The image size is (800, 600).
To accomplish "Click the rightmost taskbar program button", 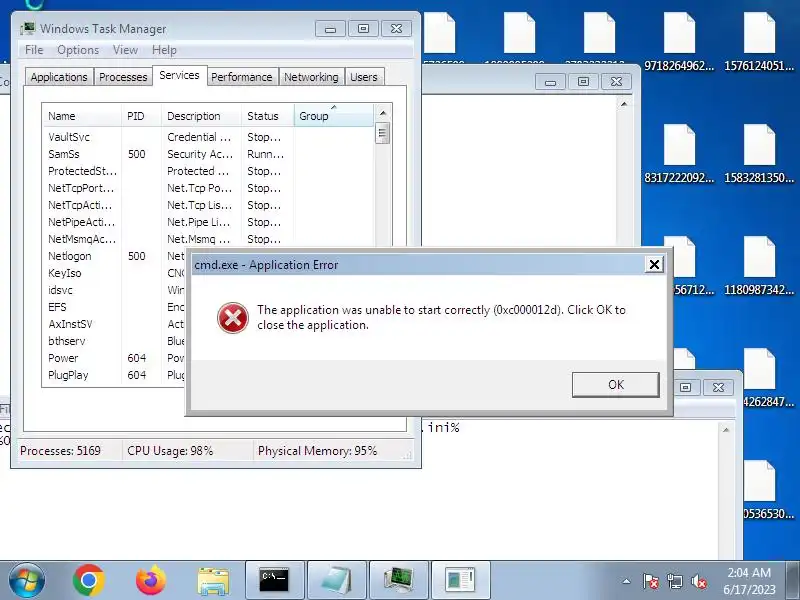I will tap(461, 581).
